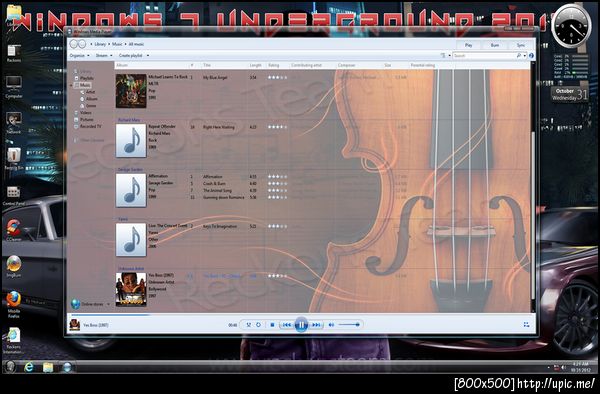Open Internet Explorer from the taskbar
Image resolution: width=600 pixels, height=394 pixels.
pyautogui.click(x=29, y=368)
